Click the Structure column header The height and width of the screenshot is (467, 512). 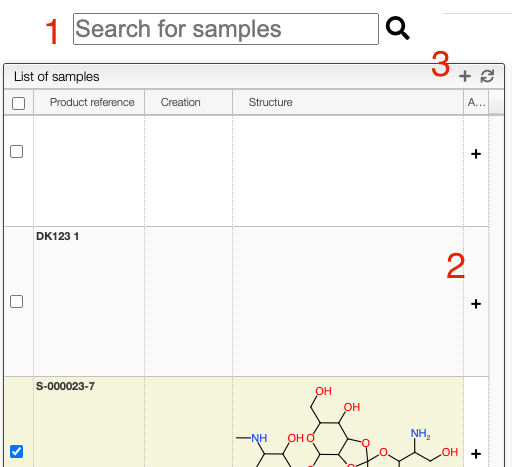pos(270,102)
